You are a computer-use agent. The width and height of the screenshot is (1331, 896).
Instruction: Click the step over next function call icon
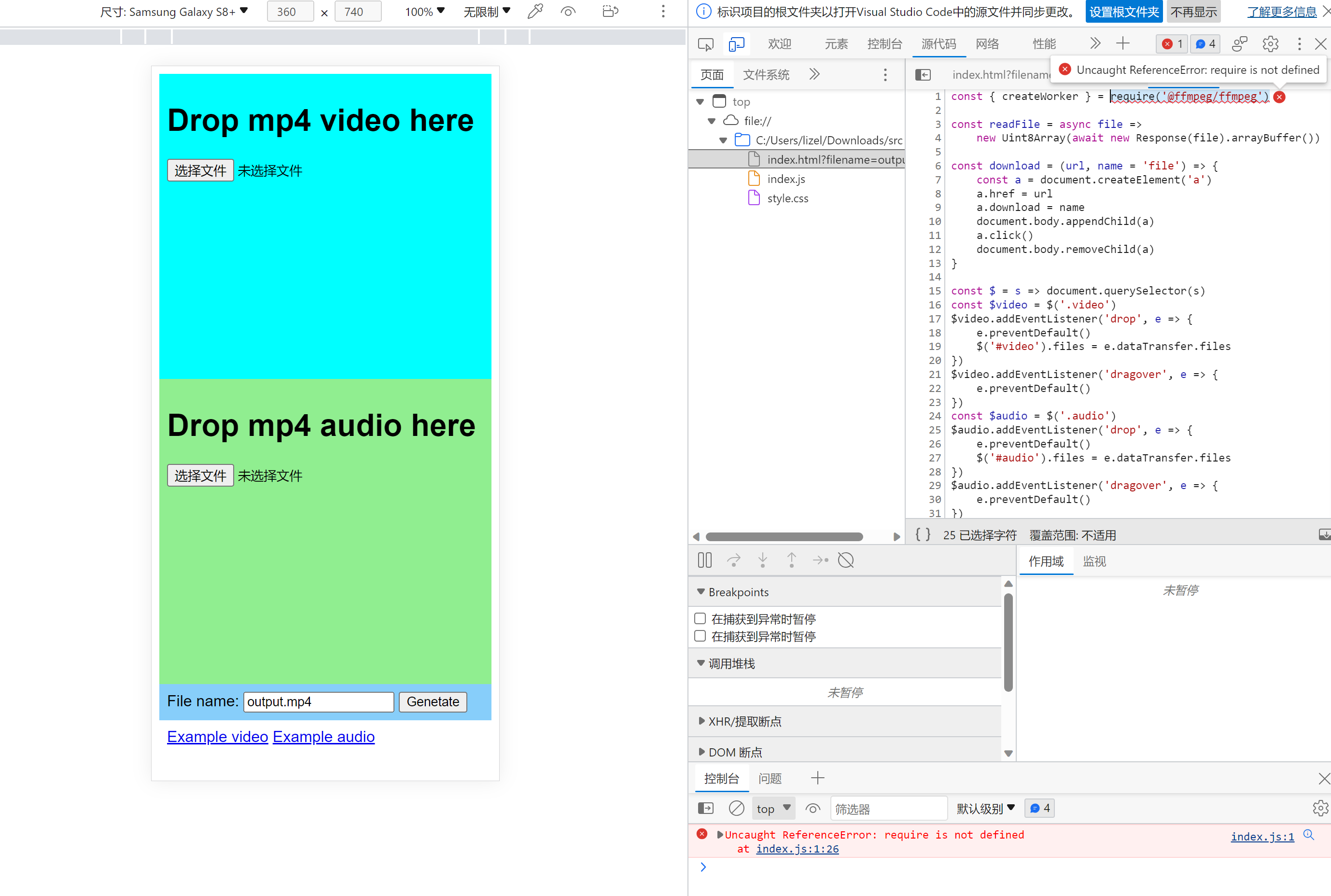(734, 560)
